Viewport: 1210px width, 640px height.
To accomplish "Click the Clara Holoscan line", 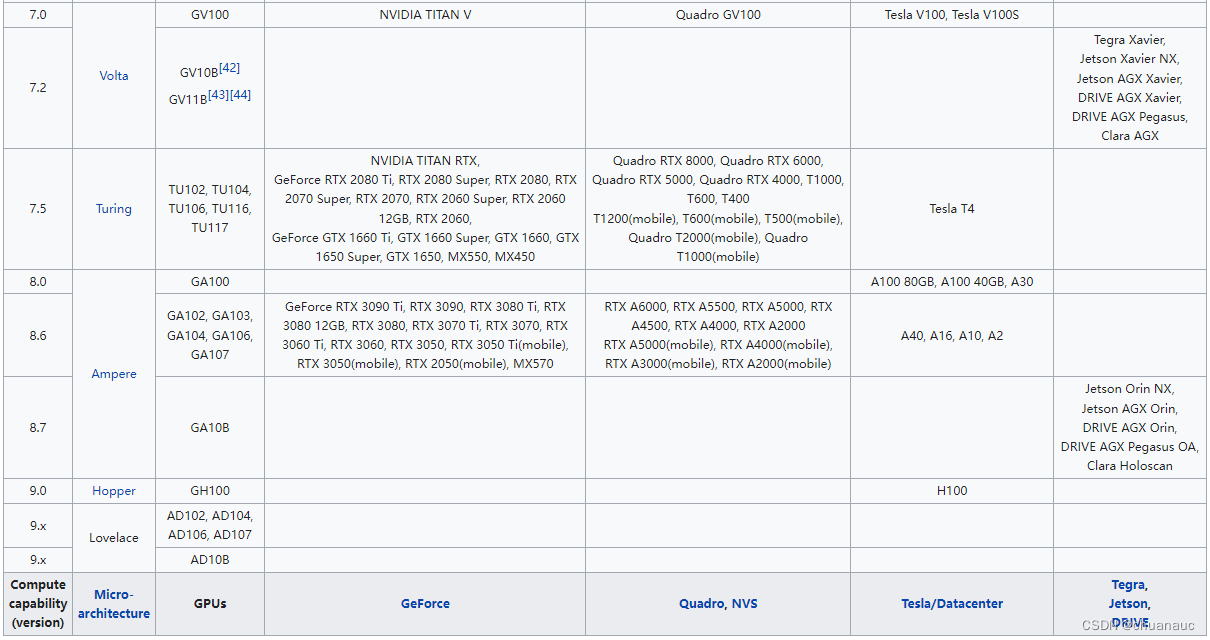I will click(x=1129, y=466).
